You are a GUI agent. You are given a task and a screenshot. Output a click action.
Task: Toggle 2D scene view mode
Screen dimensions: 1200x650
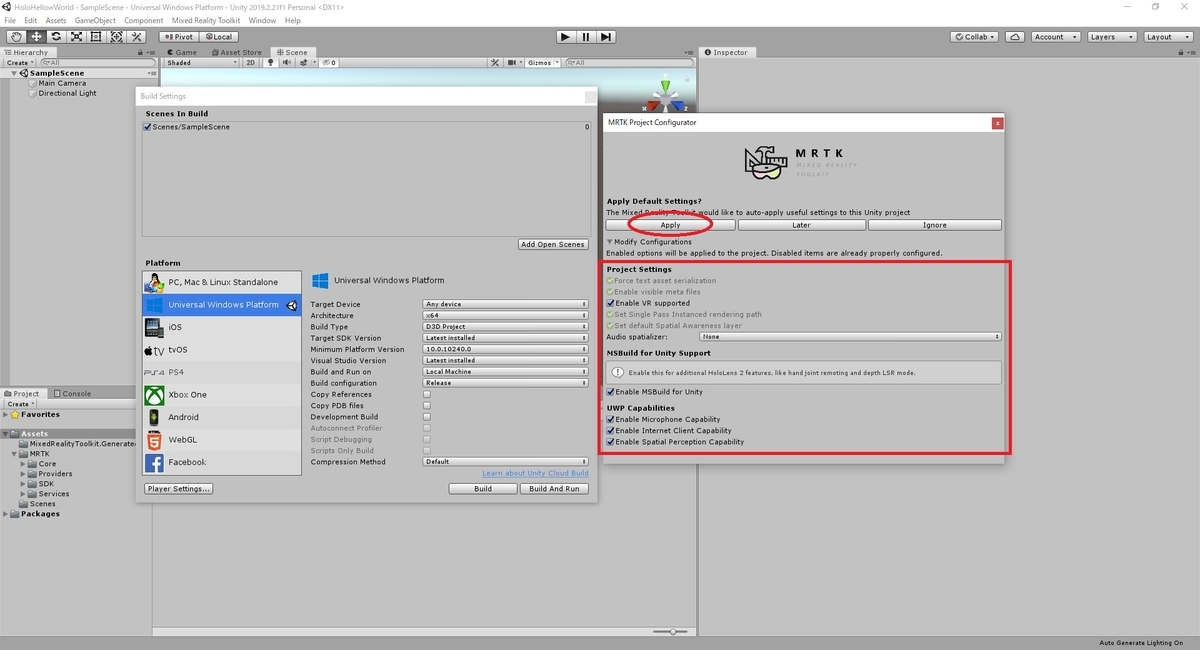tap(251, 62)
